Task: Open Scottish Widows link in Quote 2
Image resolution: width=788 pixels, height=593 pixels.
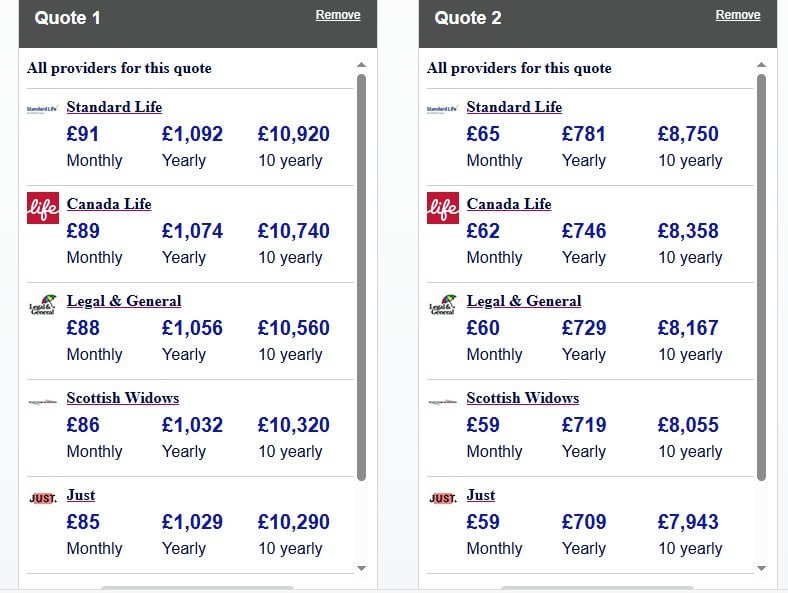Action: (x=522, y=398)
